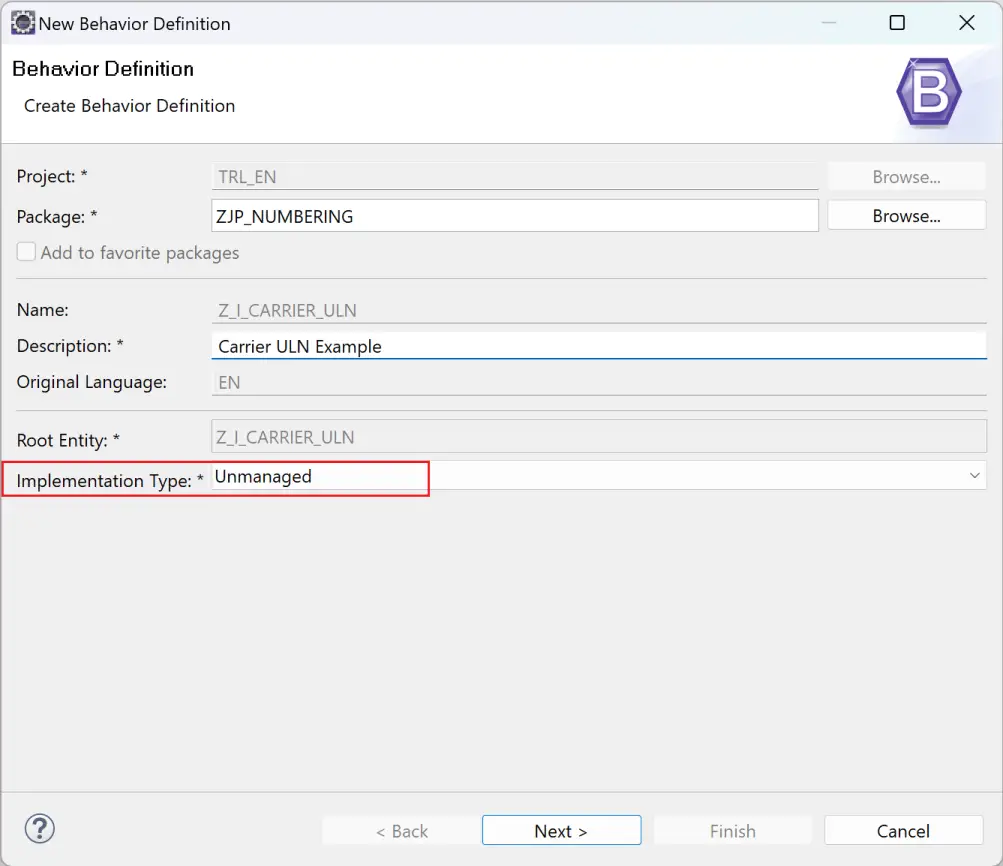The image size is (1003, 866).
Task: Click the Eclipse window icon in title bar
Action: (x=22, y=23)
